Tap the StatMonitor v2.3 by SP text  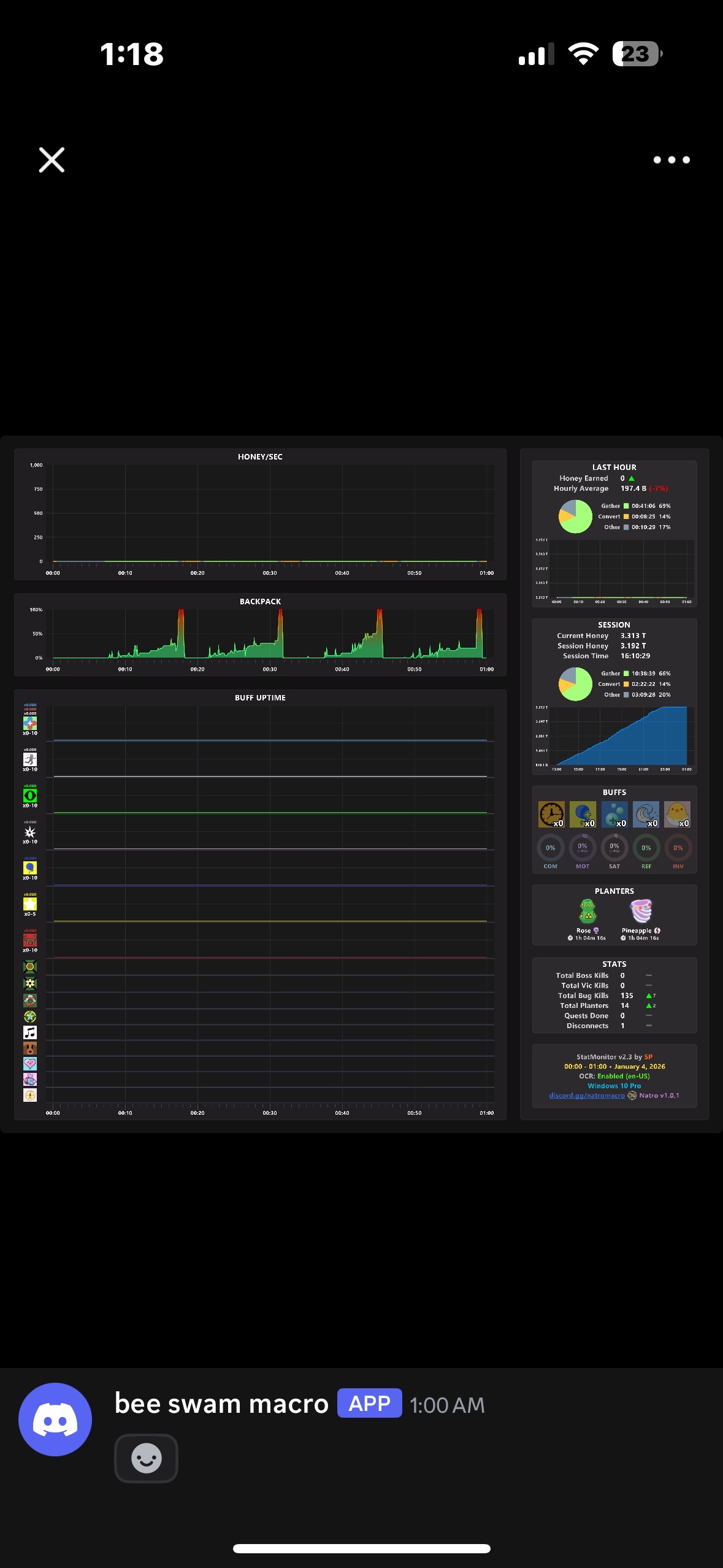click(614, 1057)
